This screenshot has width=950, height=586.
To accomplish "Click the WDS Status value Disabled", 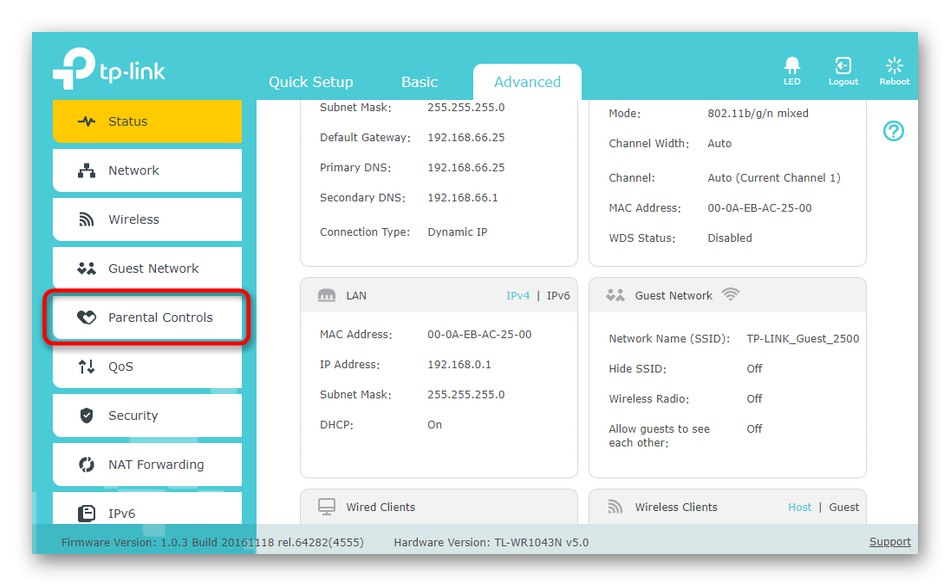I will pyautogui.click(x=729, y=238).
